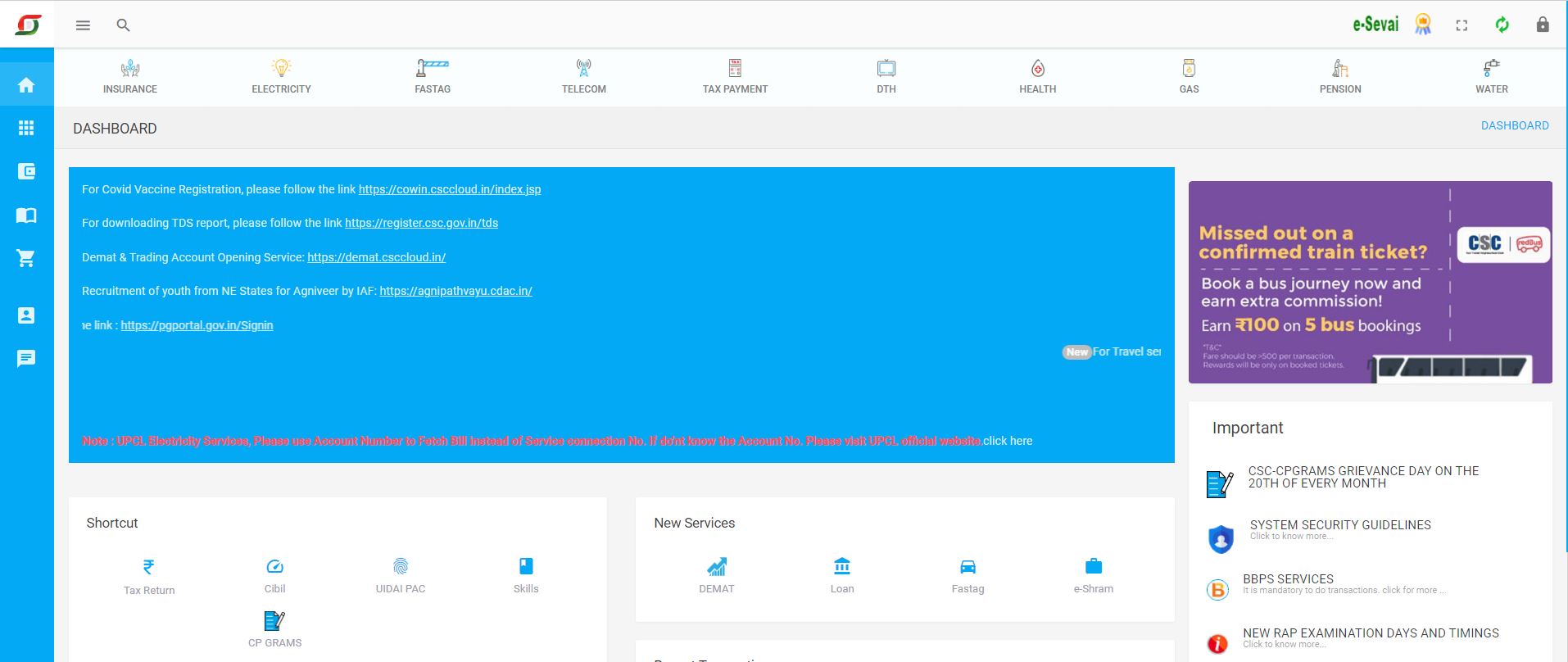Select the Electricity service

[x=281, y=77]
